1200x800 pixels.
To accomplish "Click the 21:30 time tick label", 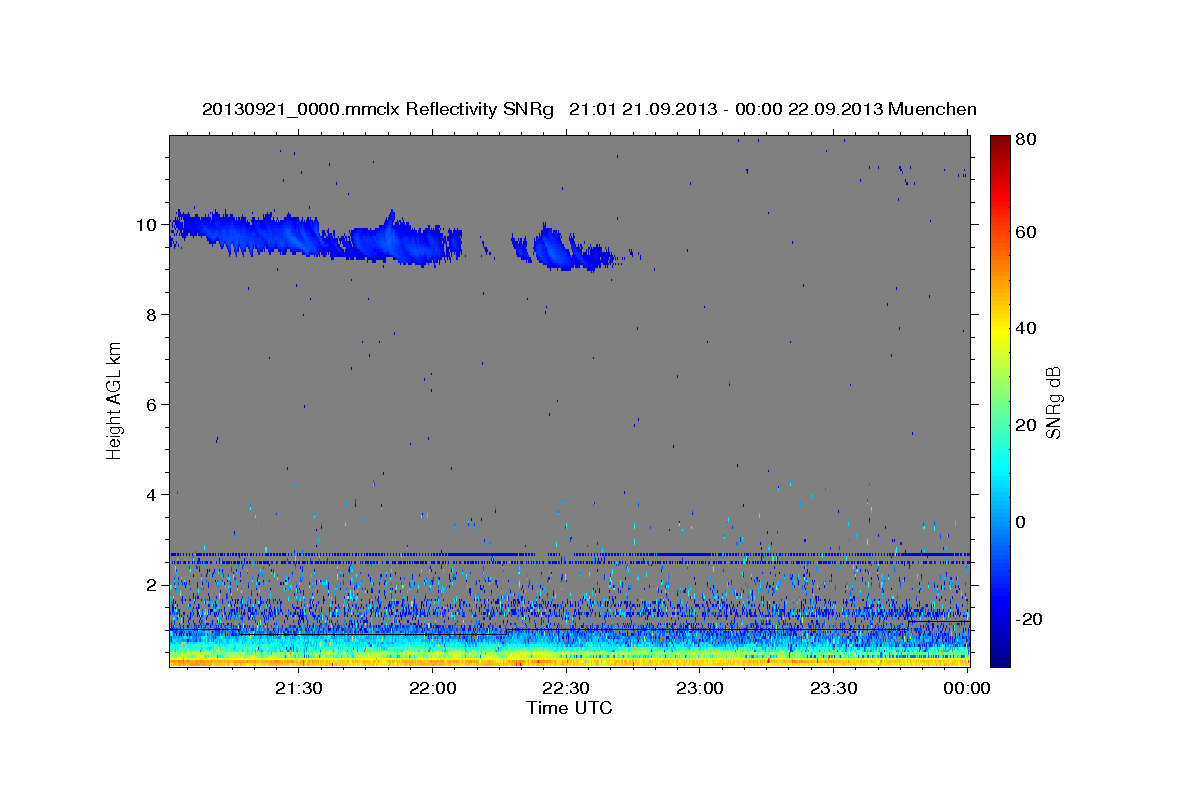I will pyautogui.click(x=298, y=688).
